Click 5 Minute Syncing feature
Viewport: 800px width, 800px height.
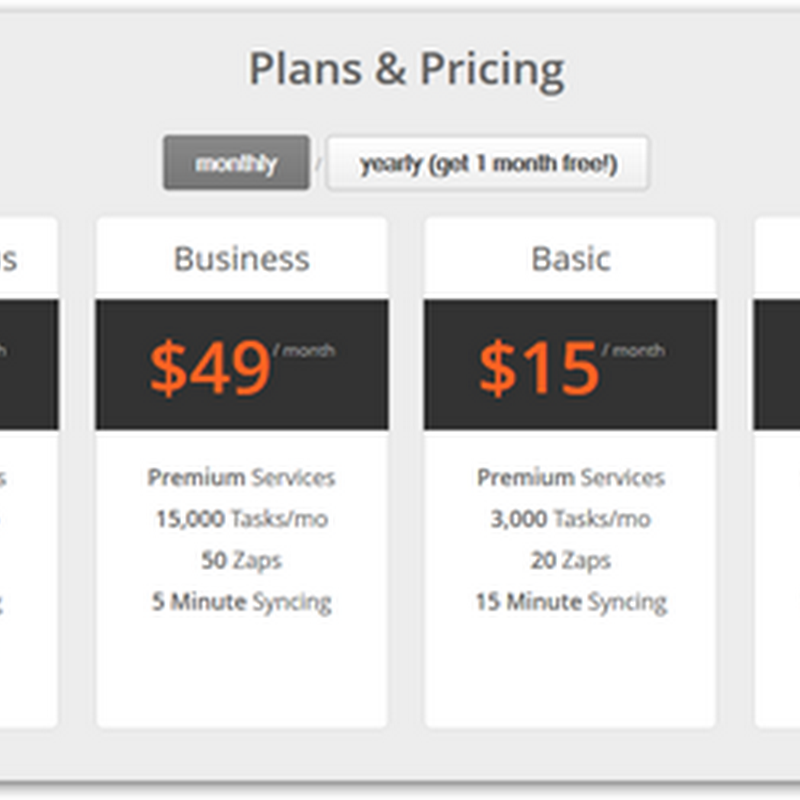click(x=241, y=602)
